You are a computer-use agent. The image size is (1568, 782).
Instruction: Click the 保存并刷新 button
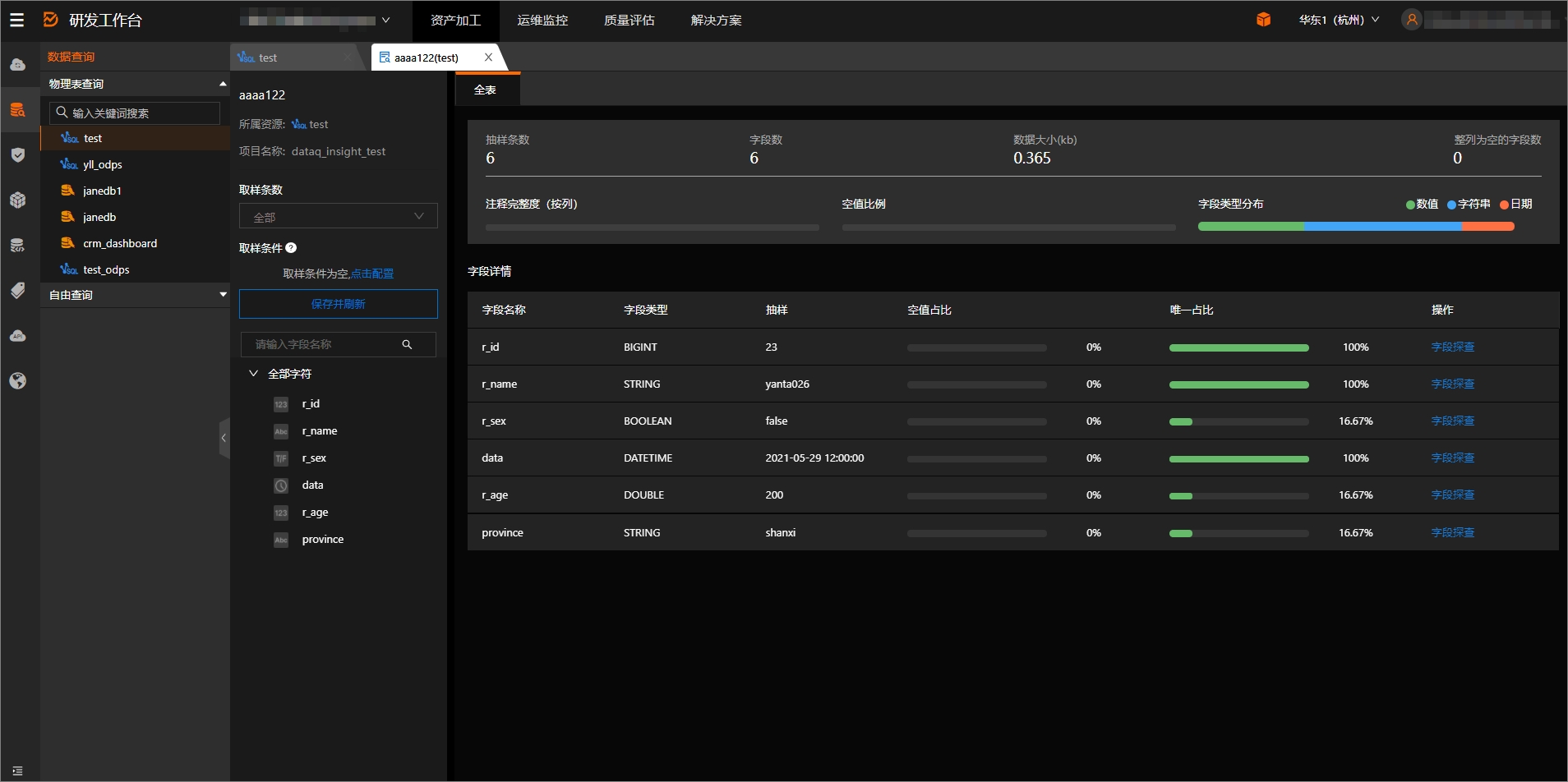pyautogui.click(x=339, y=304)
